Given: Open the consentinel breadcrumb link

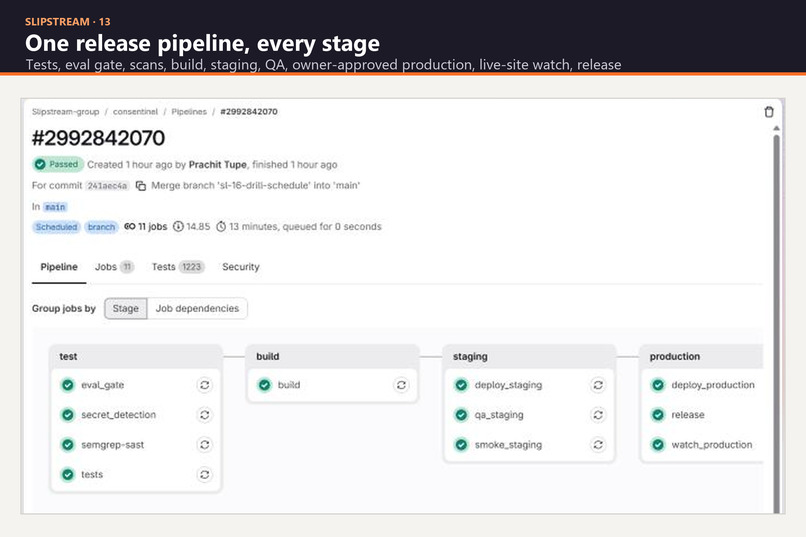Looking at the screenshot, I should 135,112.
